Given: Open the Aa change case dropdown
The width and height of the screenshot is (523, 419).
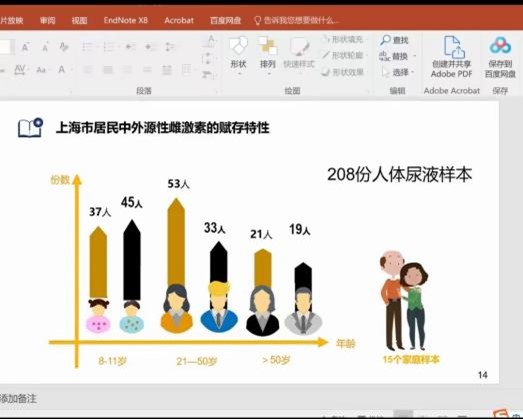Looking at the screenshot, I should 42,70.
